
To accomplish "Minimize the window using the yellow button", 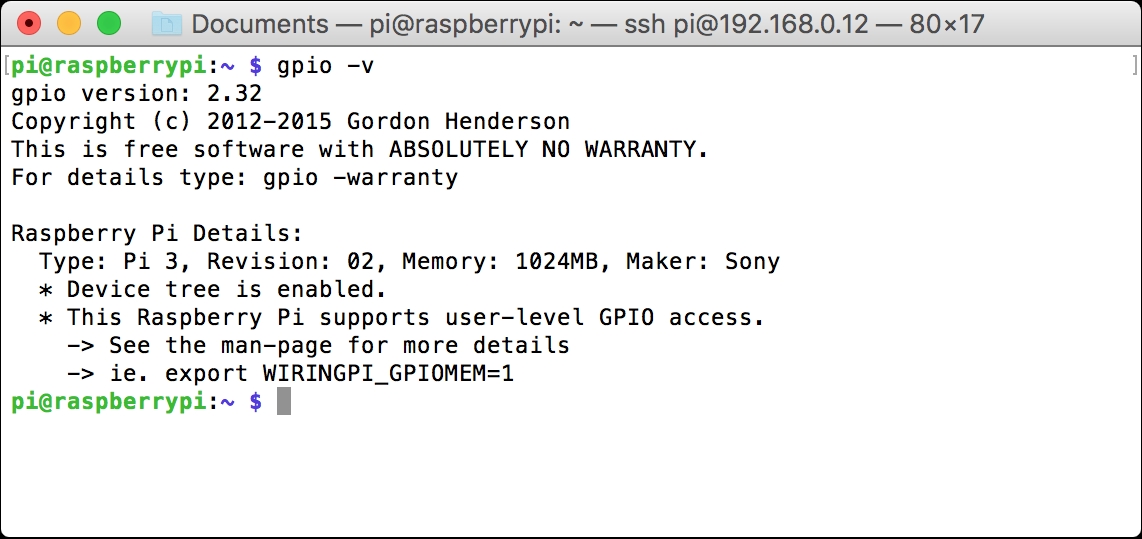I will 69,23.
